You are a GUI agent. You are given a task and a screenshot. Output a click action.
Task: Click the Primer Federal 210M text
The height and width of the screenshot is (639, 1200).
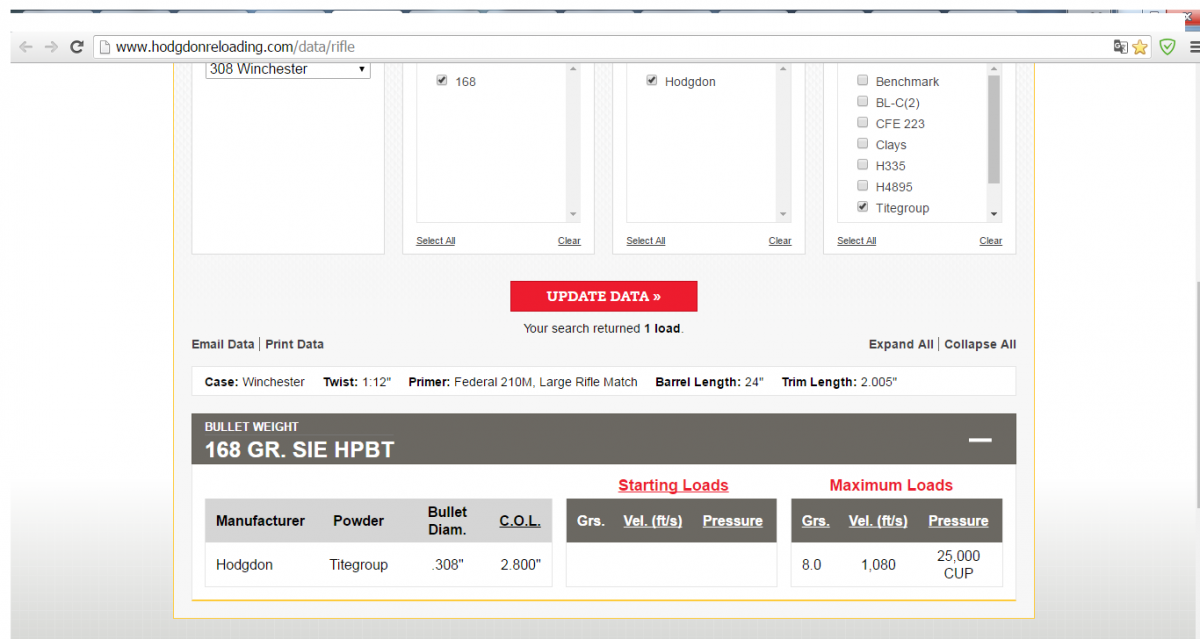click(521, 382)
